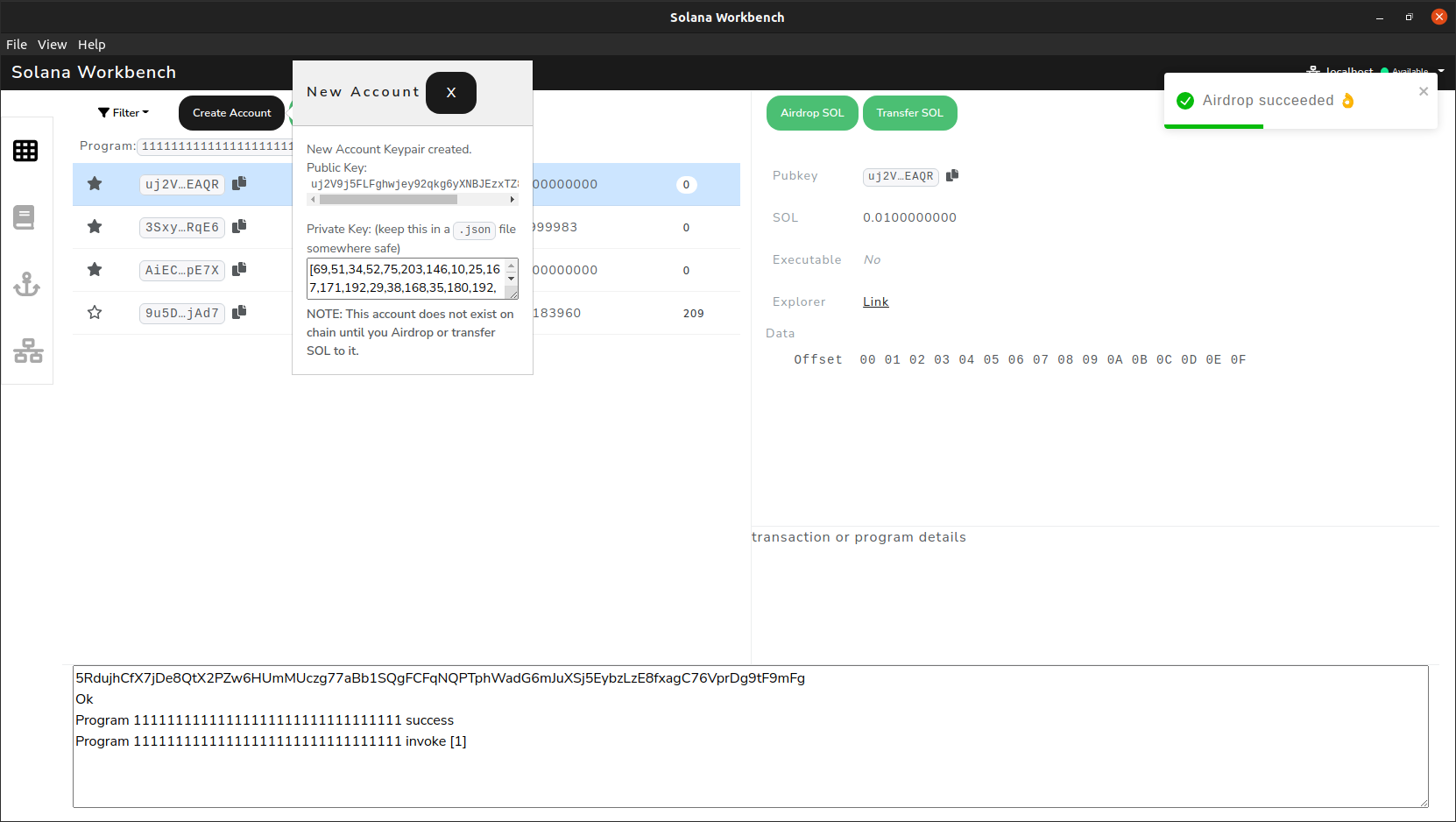1456x822 pixels.
Task: Click the Airdrop SOL button
Action: click(x=812, y=113)
